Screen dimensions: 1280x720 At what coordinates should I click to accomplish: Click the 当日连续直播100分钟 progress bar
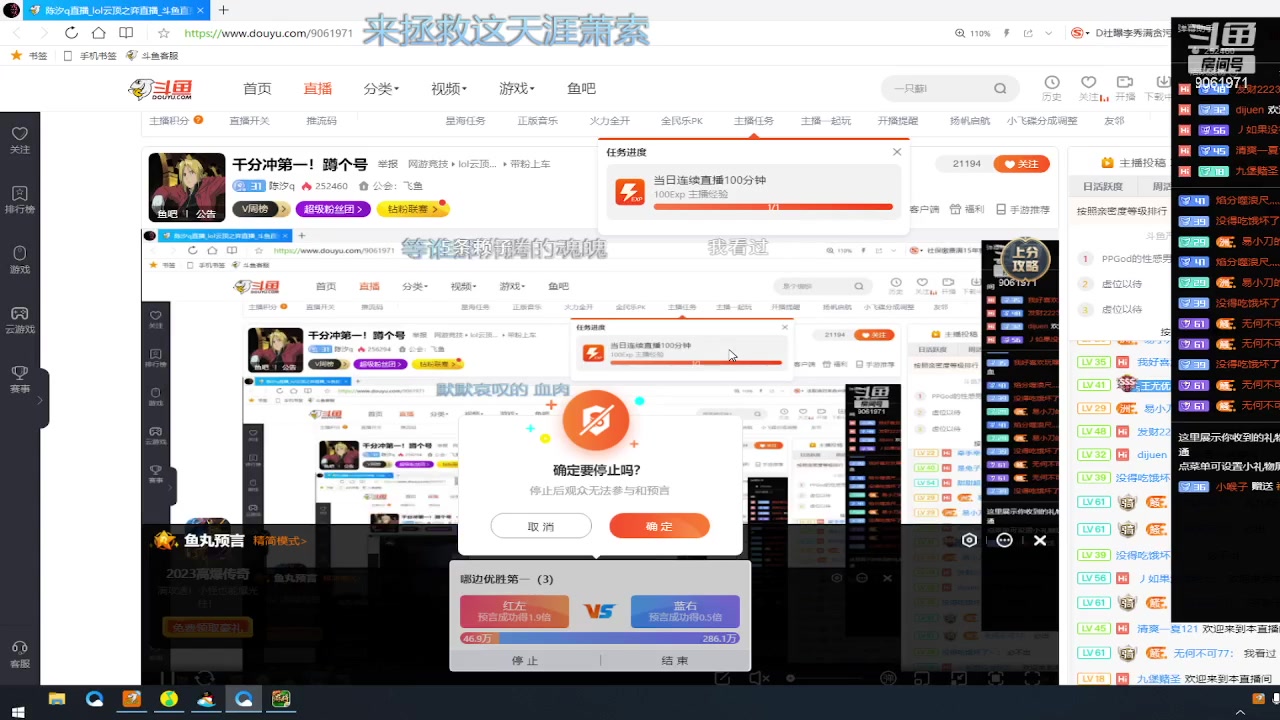point(773,207)
